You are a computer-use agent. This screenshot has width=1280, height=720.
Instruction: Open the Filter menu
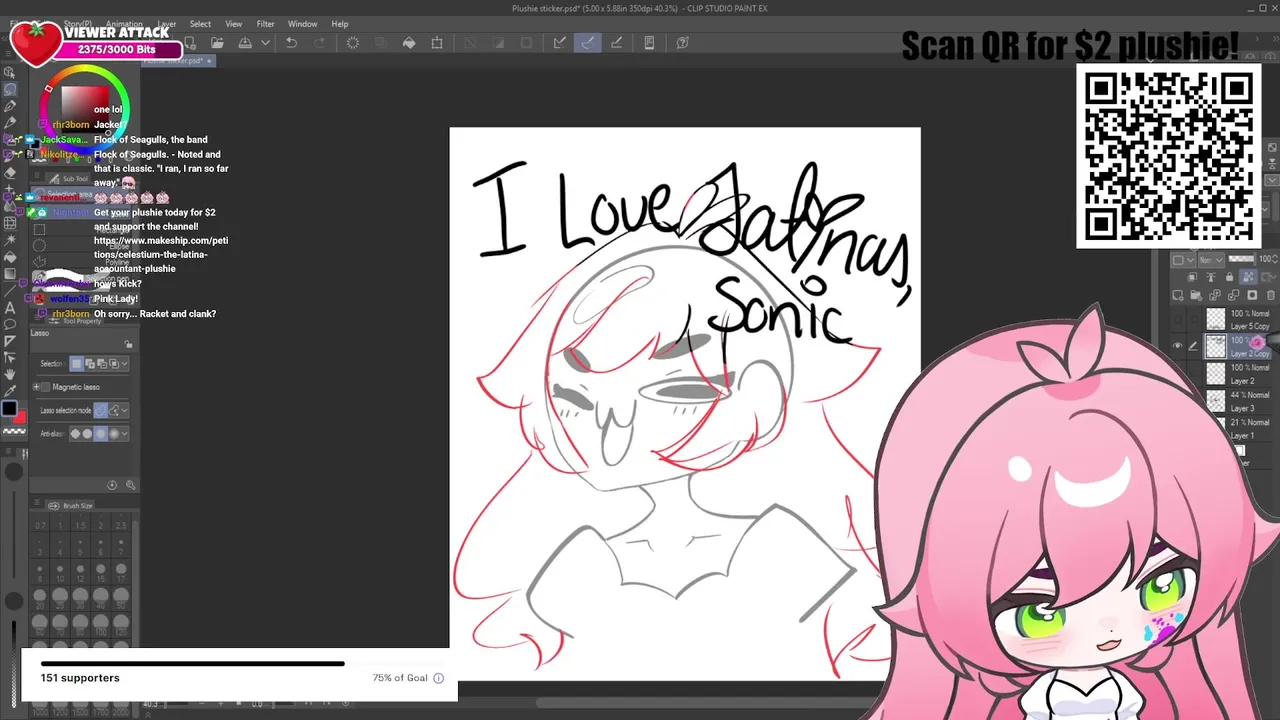265,24
